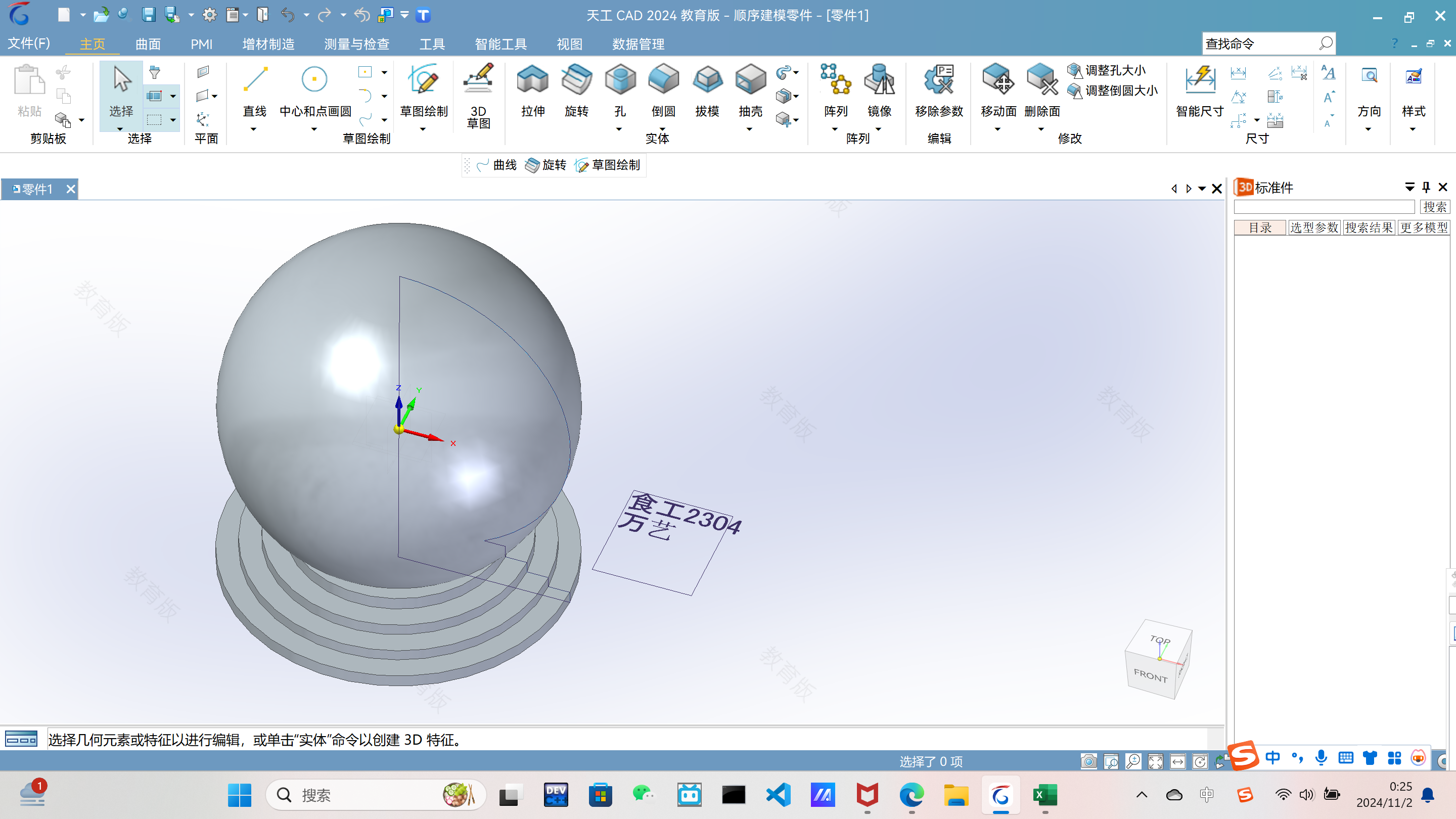Pin the 标准件 panel
Image resolution: width=1456 pixels, height=819 pixels.
click(1426, 187)
